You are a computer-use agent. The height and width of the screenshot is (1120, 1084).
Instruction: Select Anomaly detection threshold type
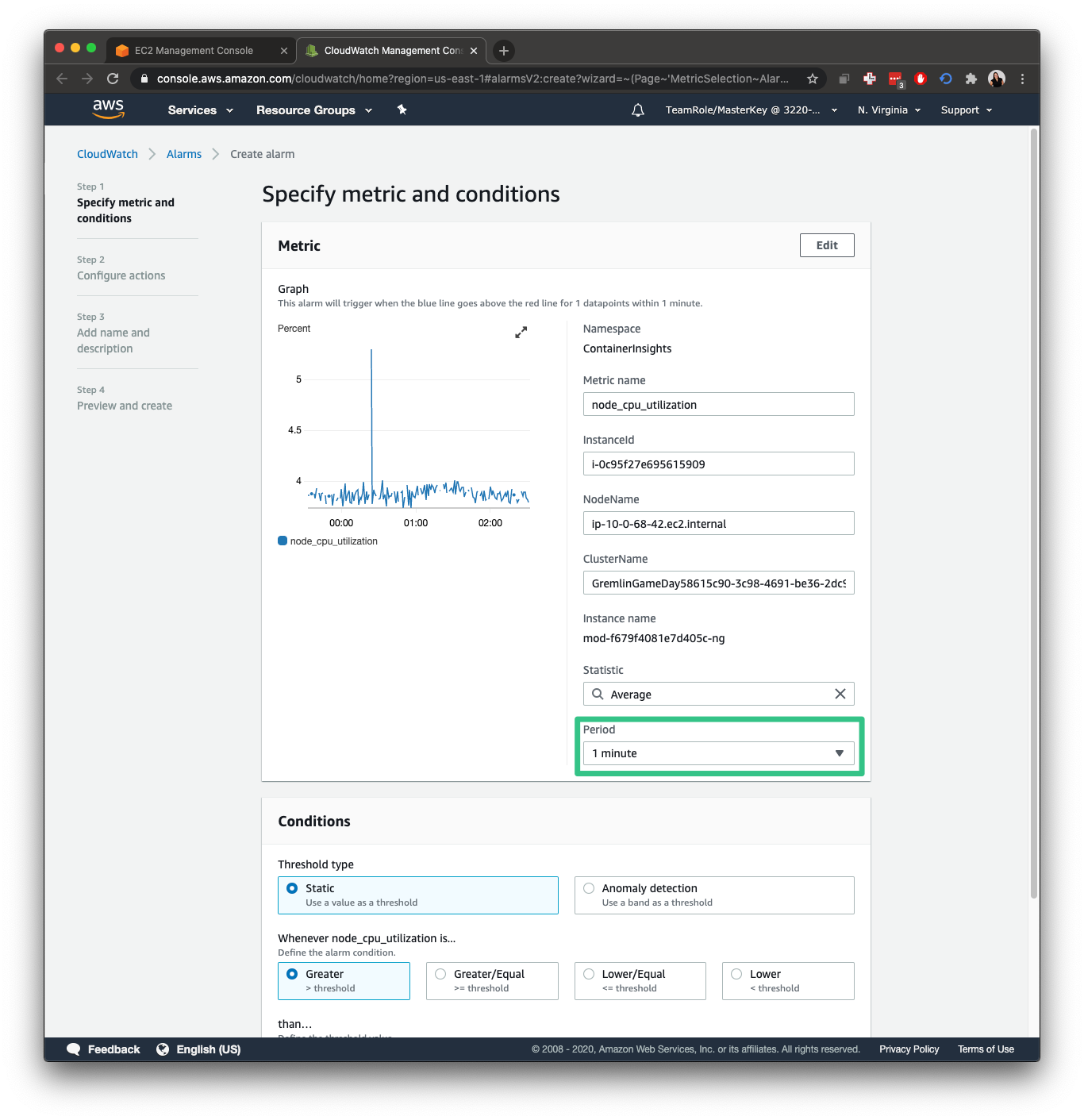coord(714,895)
